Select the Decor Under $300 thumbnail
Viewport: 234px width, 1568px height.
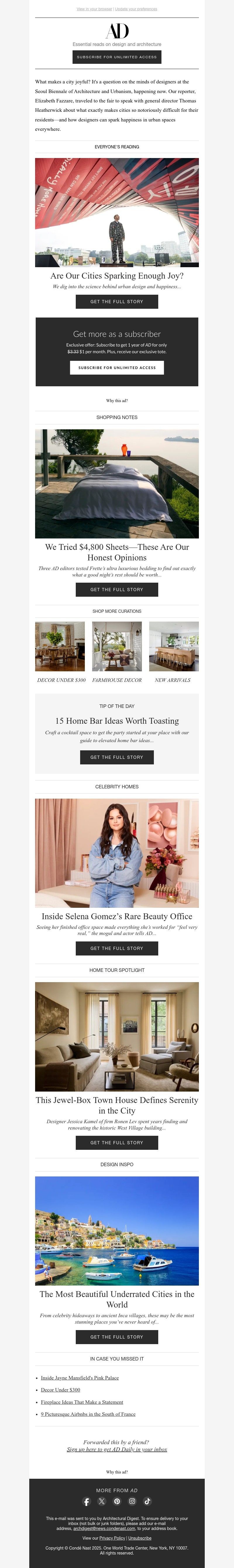pyautogui.click(x=60, y=646)
